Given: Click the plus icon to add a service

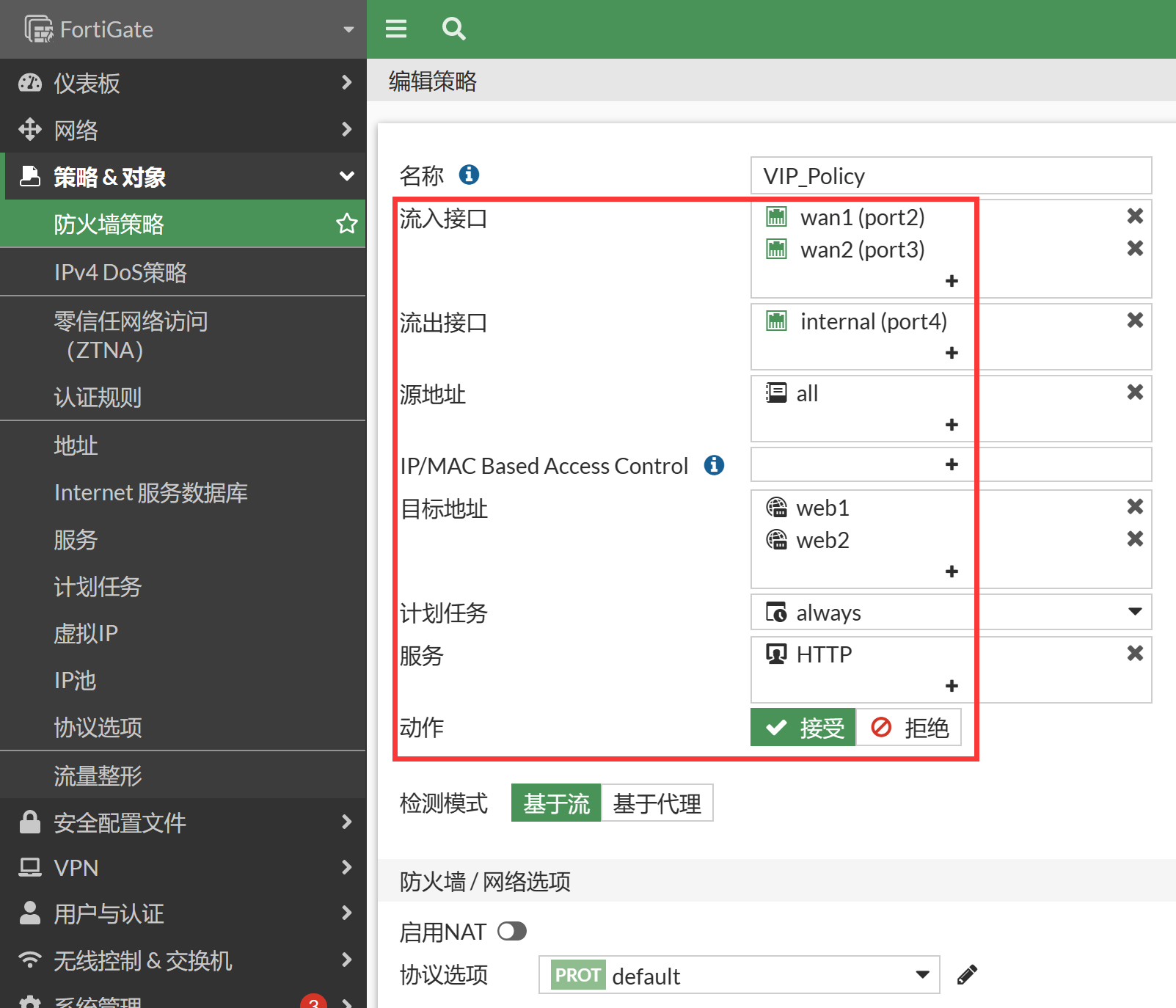Looking at the screenshot, I should pos(952,686).
